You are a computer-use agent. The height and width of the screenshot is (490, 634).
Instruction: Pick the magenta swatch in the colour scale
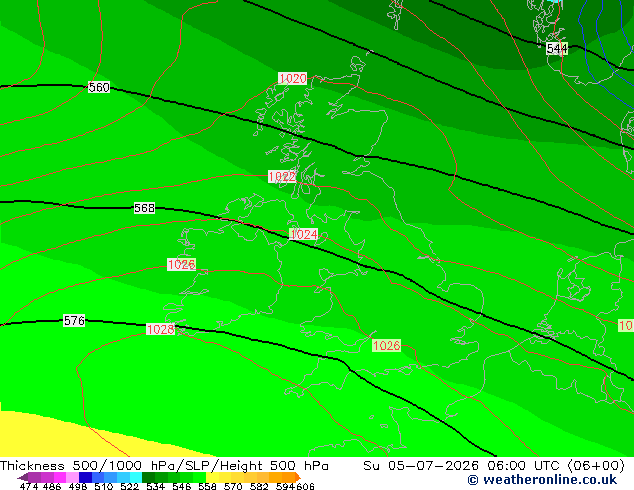point(60,477)
